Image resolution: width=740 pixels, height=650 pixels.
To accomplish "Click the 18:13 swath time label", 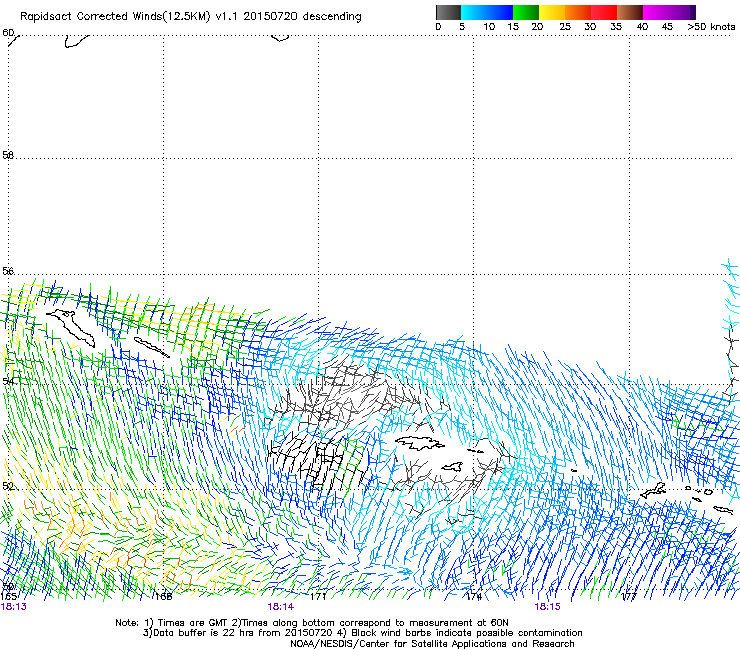I will tap(14, 607).
